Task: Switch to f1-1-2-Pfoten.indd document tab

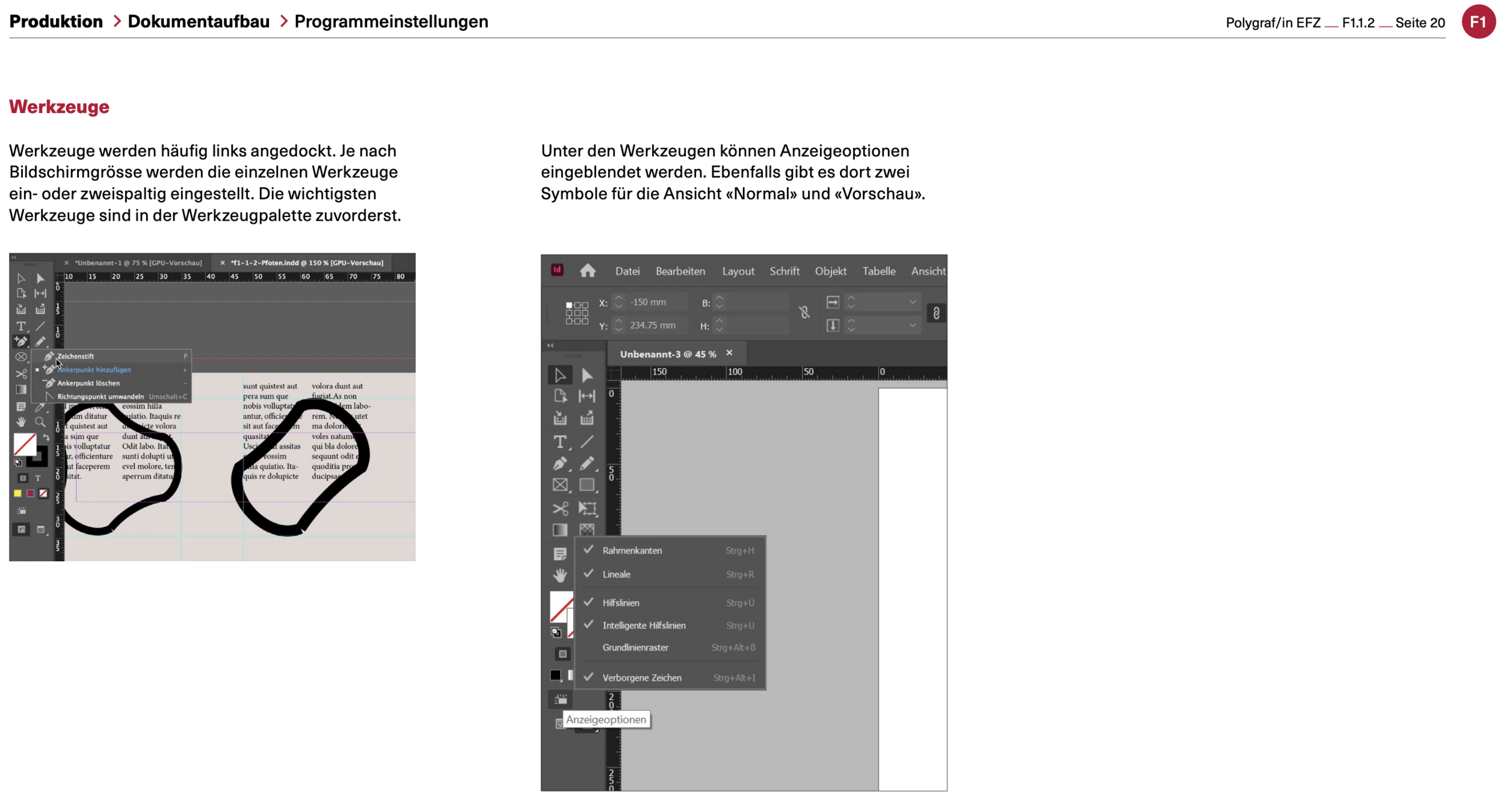Action: (x=307, y=263)
